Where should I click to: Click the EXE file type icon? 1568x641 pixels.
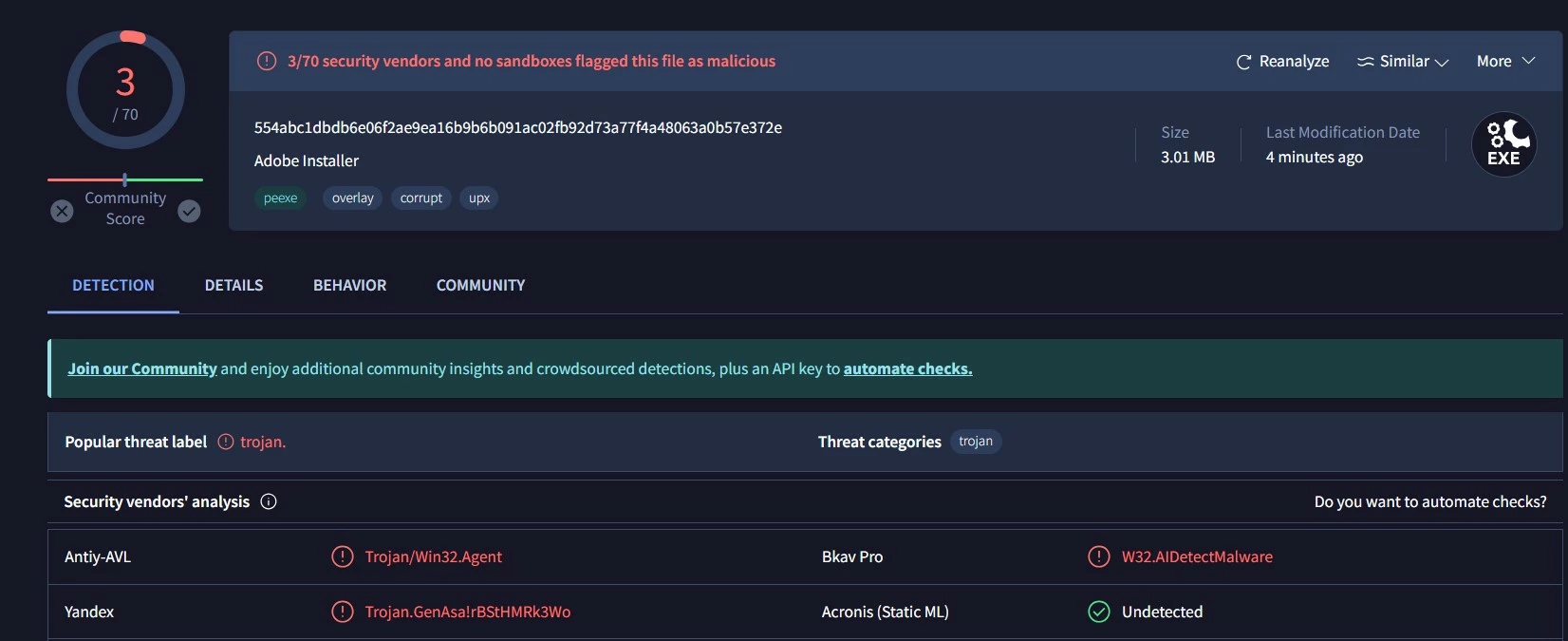click(1503, 144)
